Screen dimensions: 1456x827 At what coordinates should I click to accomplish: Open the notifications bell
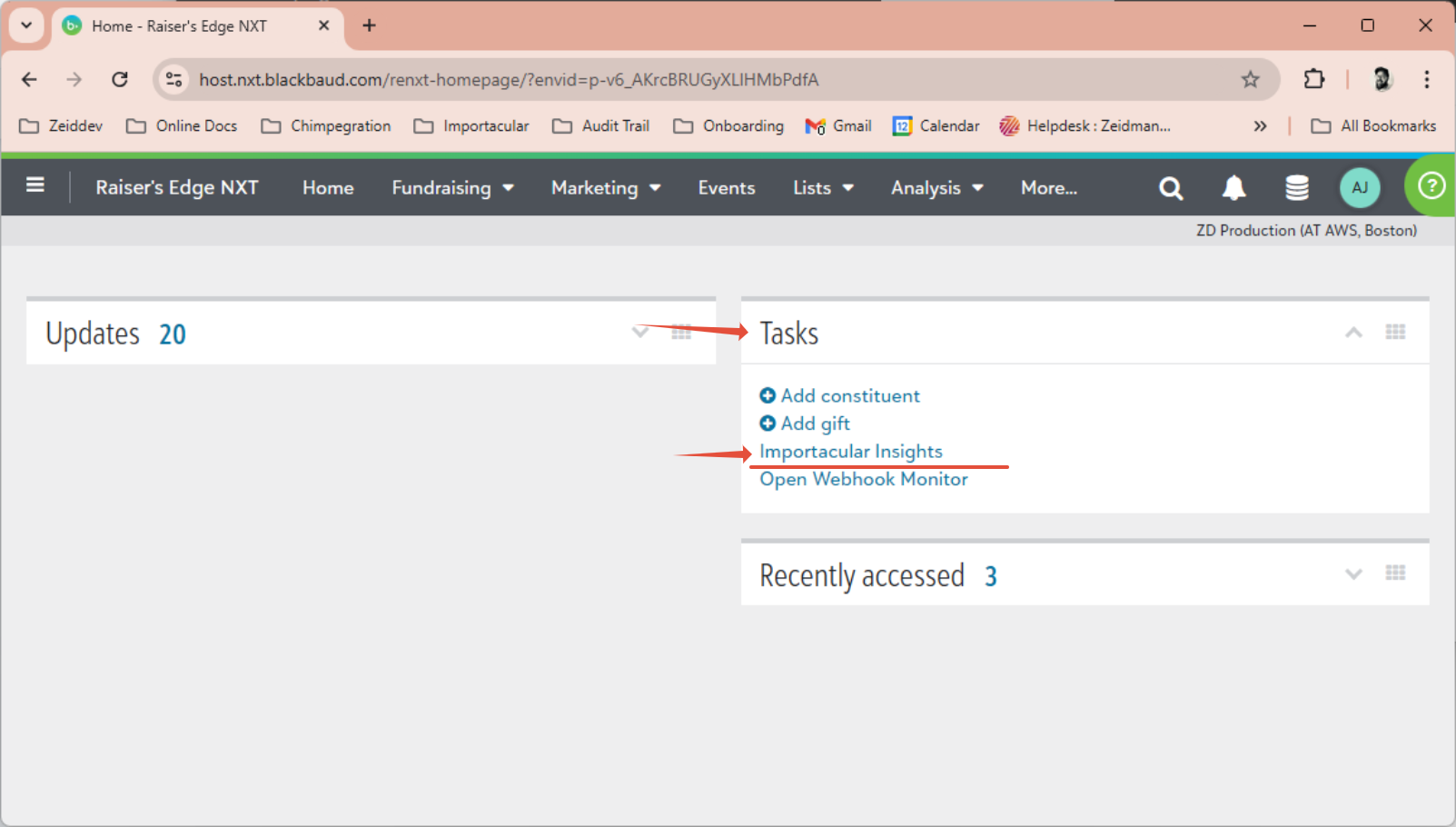pyautogui.click(x=1233, y=188)
